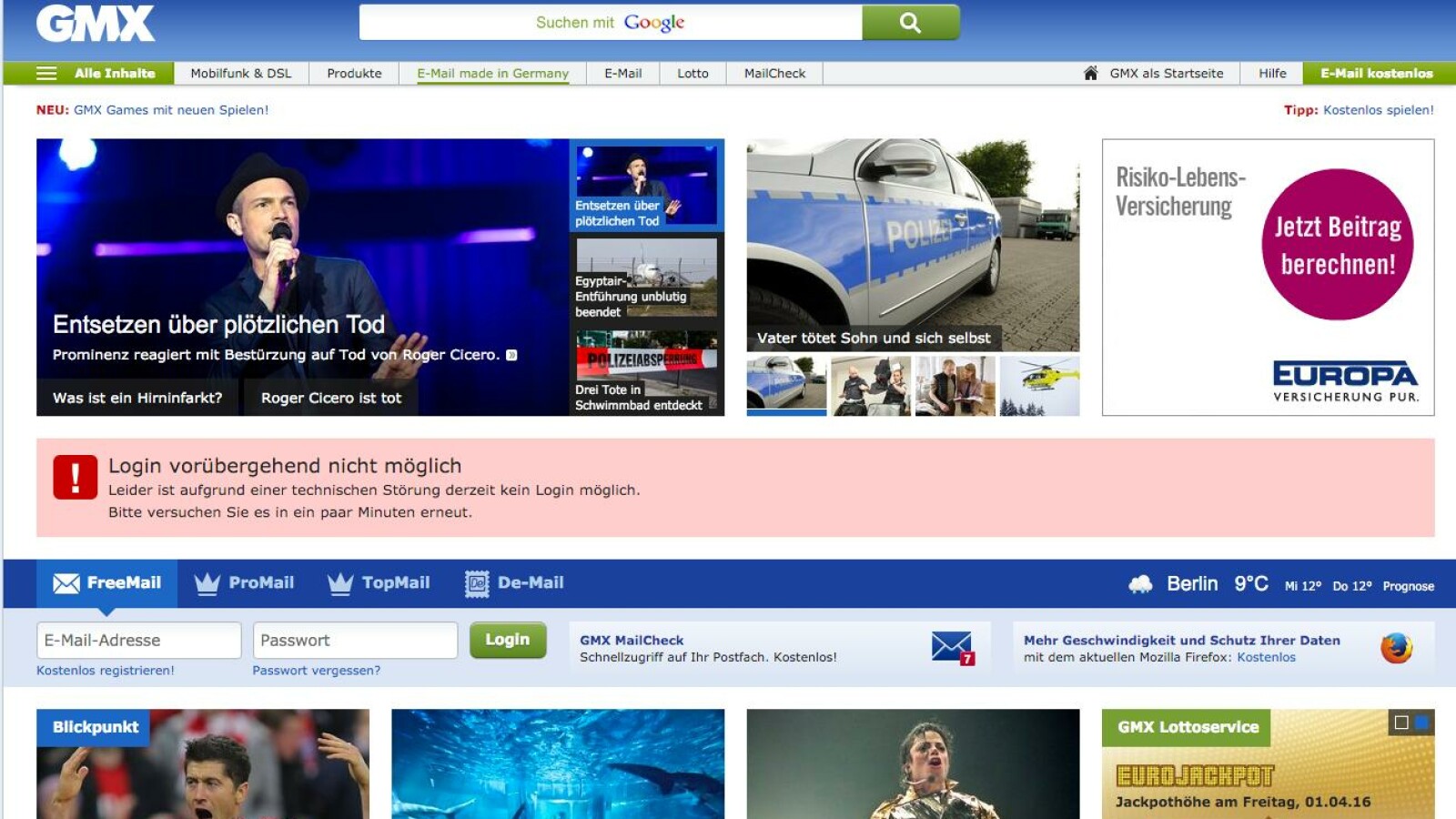The height and width of the screenshot is (819, 1456).
Task: Click the E-Mail-Adresse input field
Action: (139, 641)
